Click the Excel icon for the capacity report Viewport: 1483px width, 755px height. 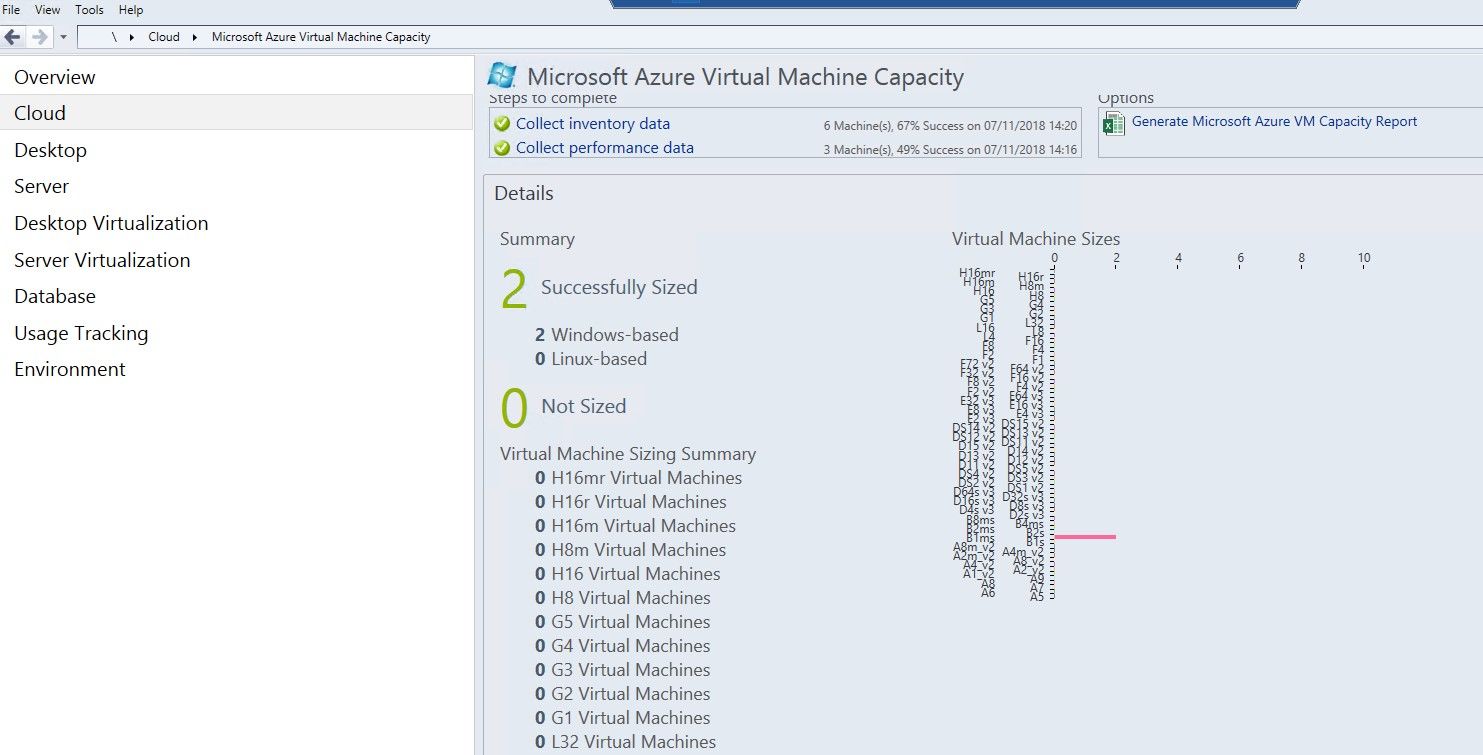click(1113, 124)
